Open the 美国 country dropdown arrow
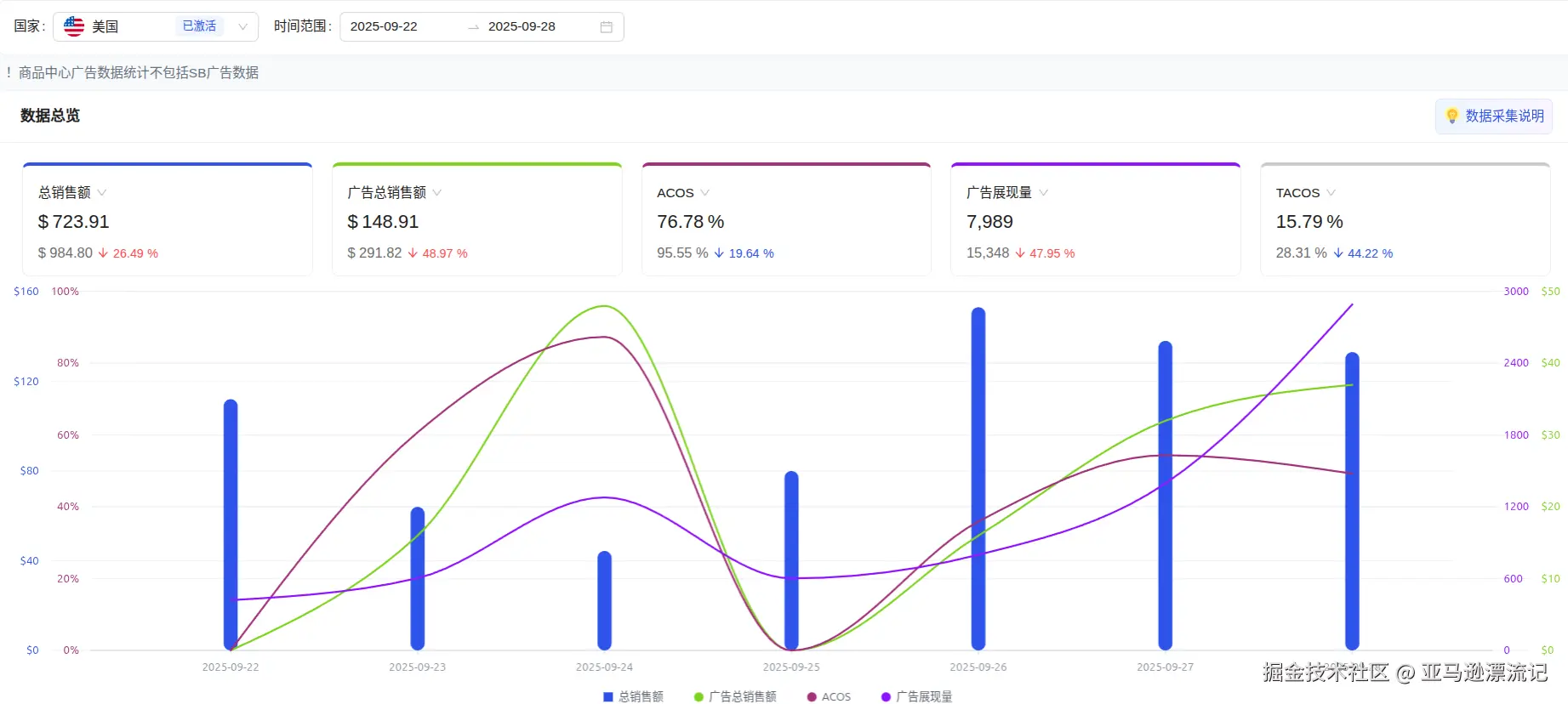 tap(242, 27)
